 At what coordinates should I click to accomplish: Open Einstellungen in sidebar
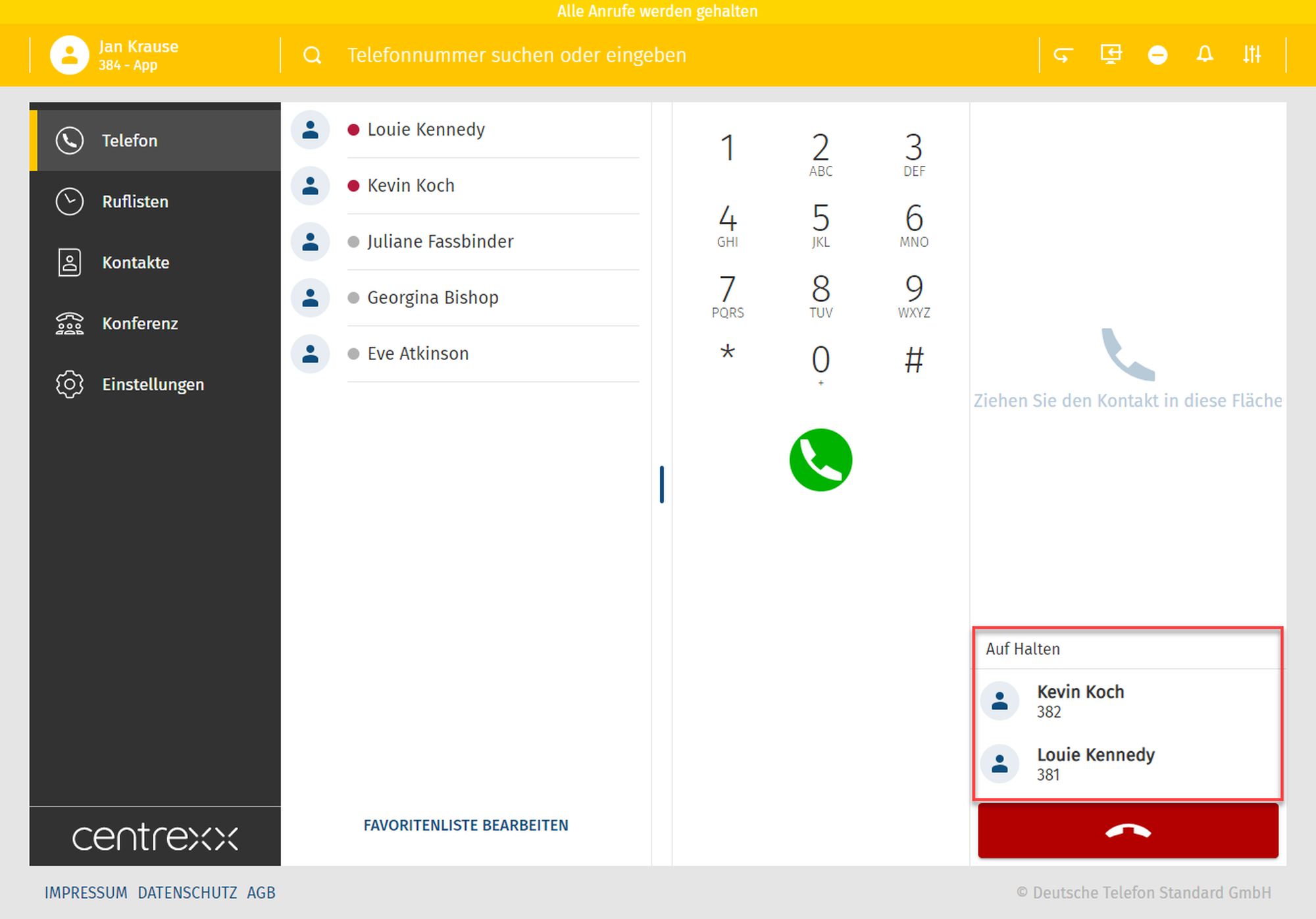(153, 384)
